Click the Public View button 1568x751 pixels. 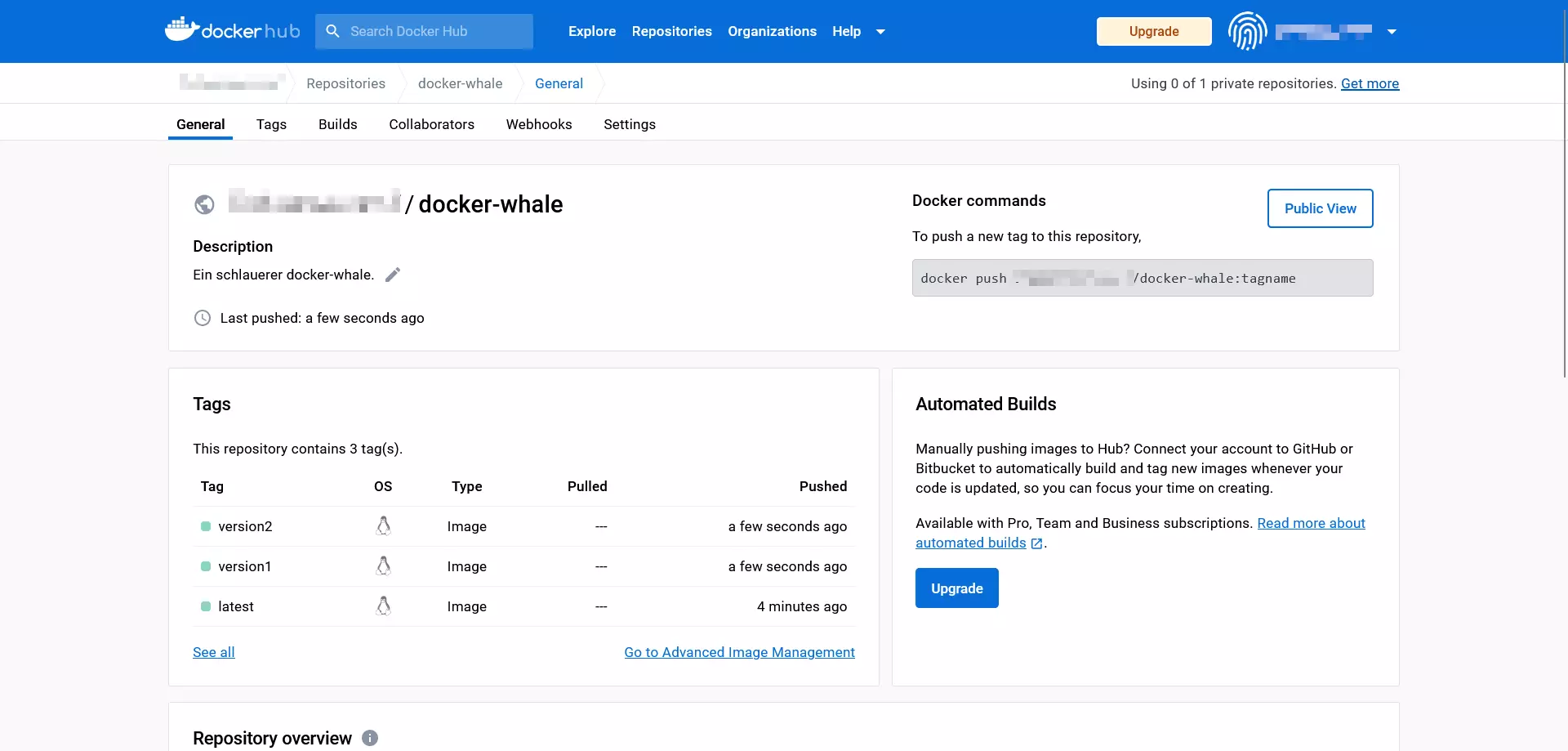(x=1320, y=208)
